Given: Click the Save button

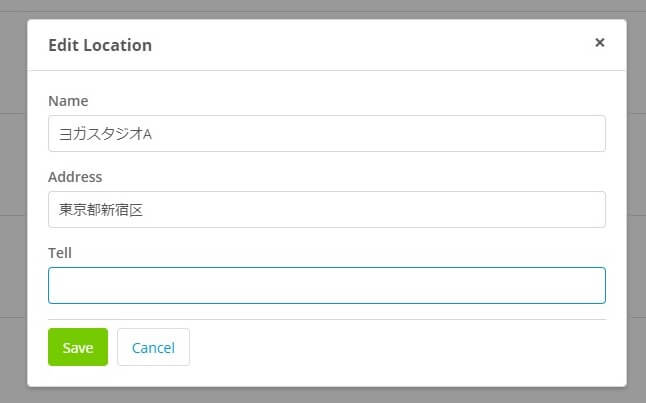Looking at the screenshot, I should point(78,347).
